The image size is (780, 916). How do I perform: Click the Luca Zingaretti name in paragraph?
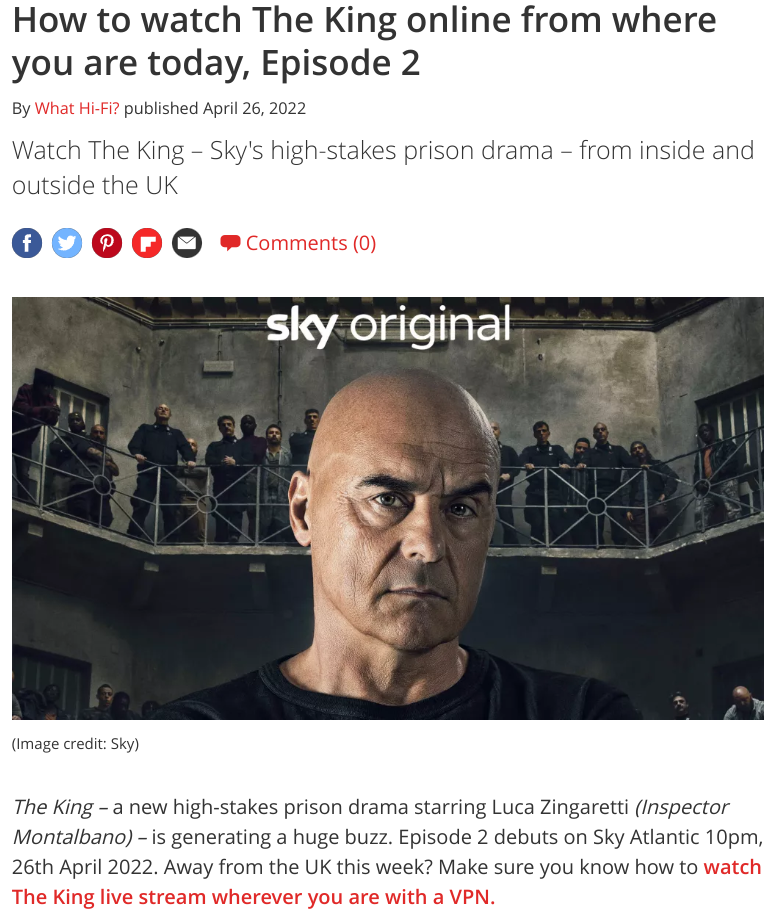[x=560, y=807]
